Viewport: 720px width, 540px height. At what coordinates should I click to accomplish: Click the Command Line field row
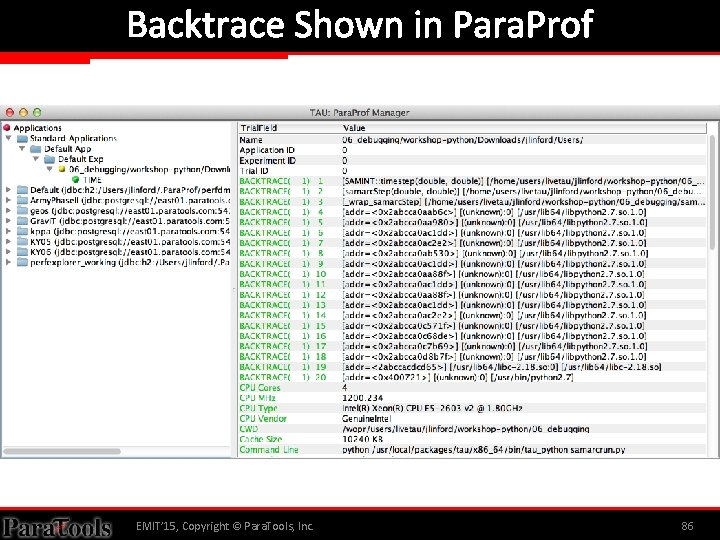click(472, 450)
